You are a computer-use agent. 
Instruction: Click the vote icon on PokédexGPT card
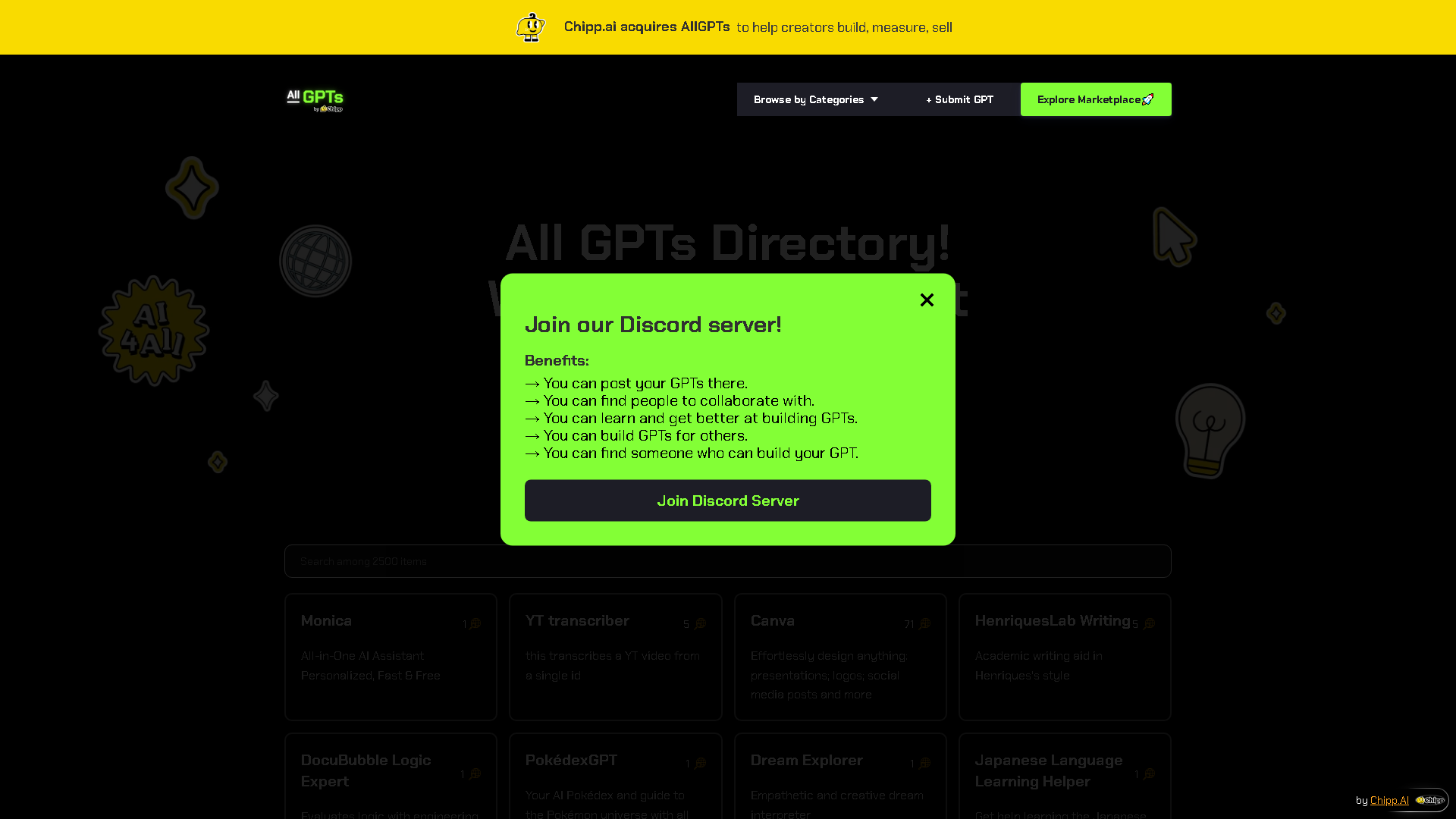tap(700, 764)
